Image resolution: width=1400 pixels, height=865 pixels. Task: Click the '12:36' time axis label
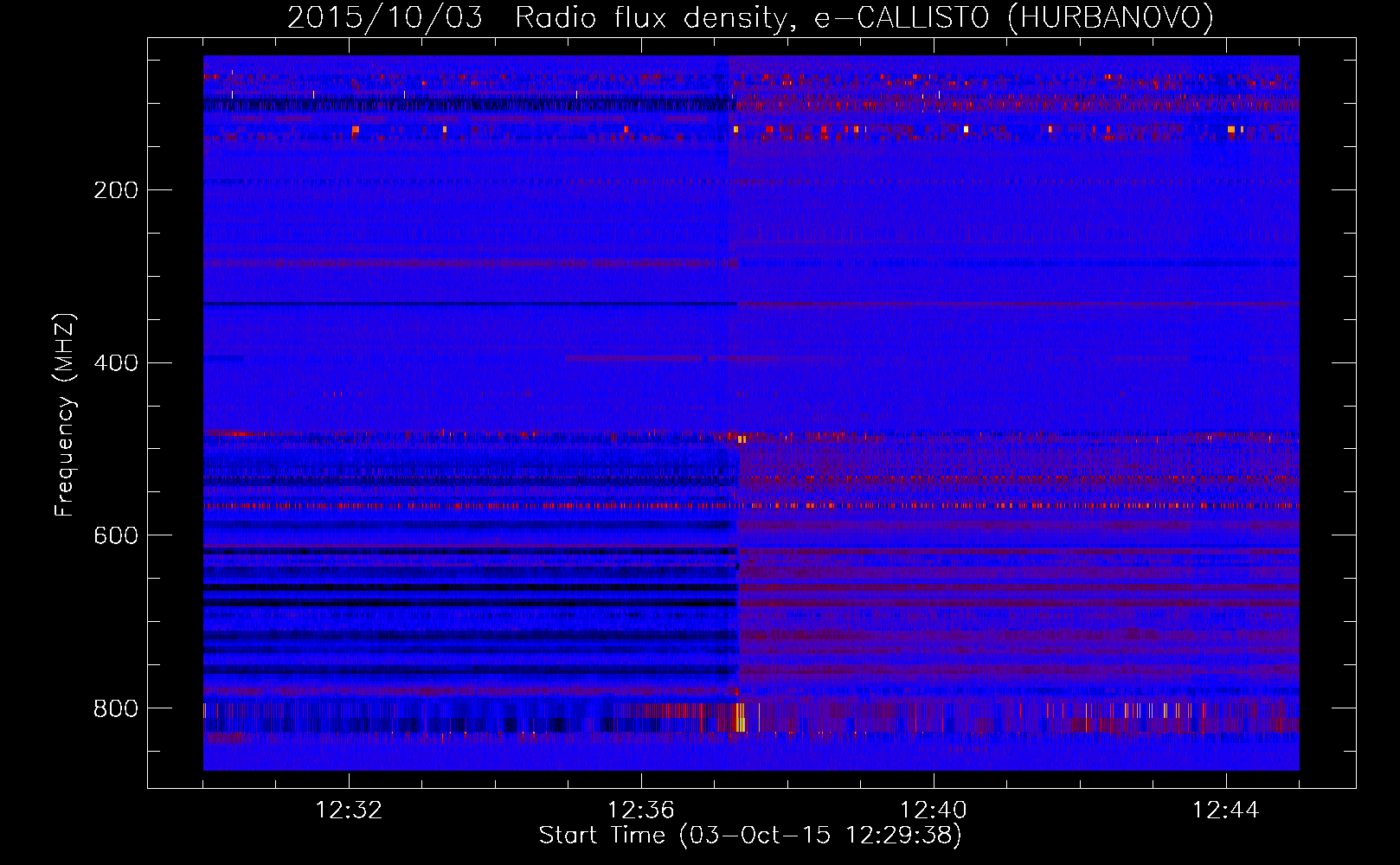[x=641, y=811]
